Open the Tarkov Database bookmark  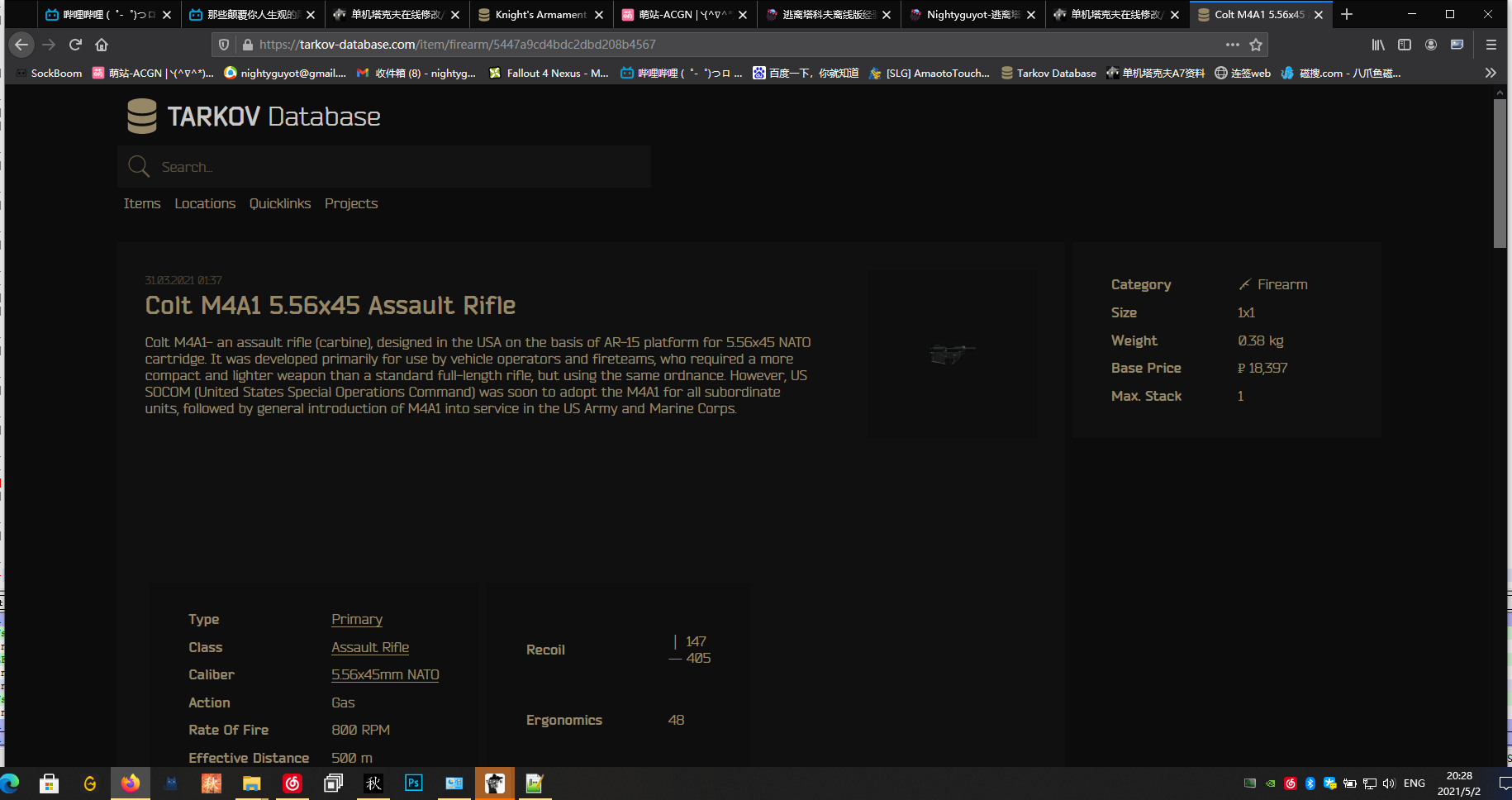[x=1048, y=73]
